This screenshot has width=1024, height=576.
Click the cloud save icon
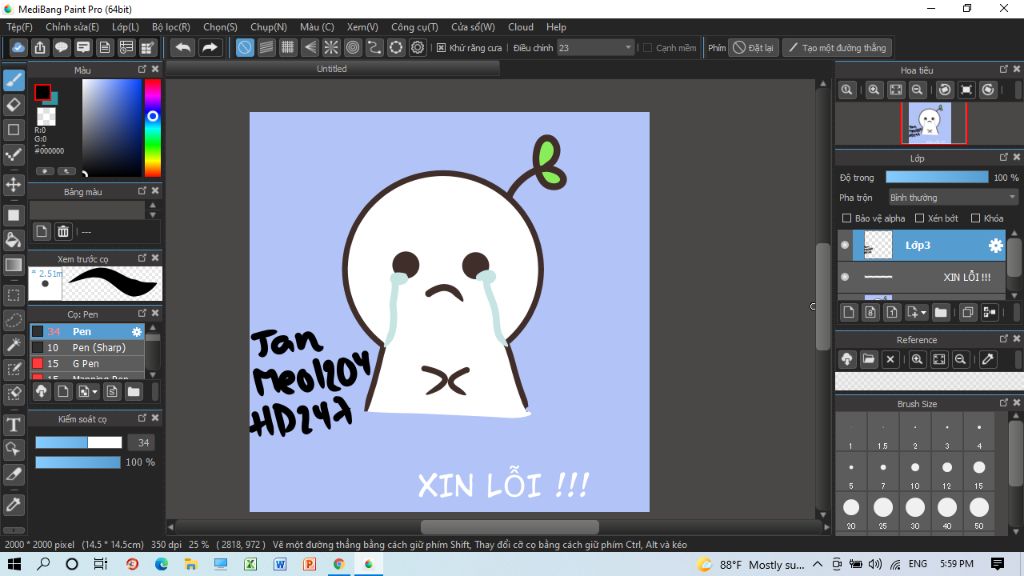click(x=18, y=48)
